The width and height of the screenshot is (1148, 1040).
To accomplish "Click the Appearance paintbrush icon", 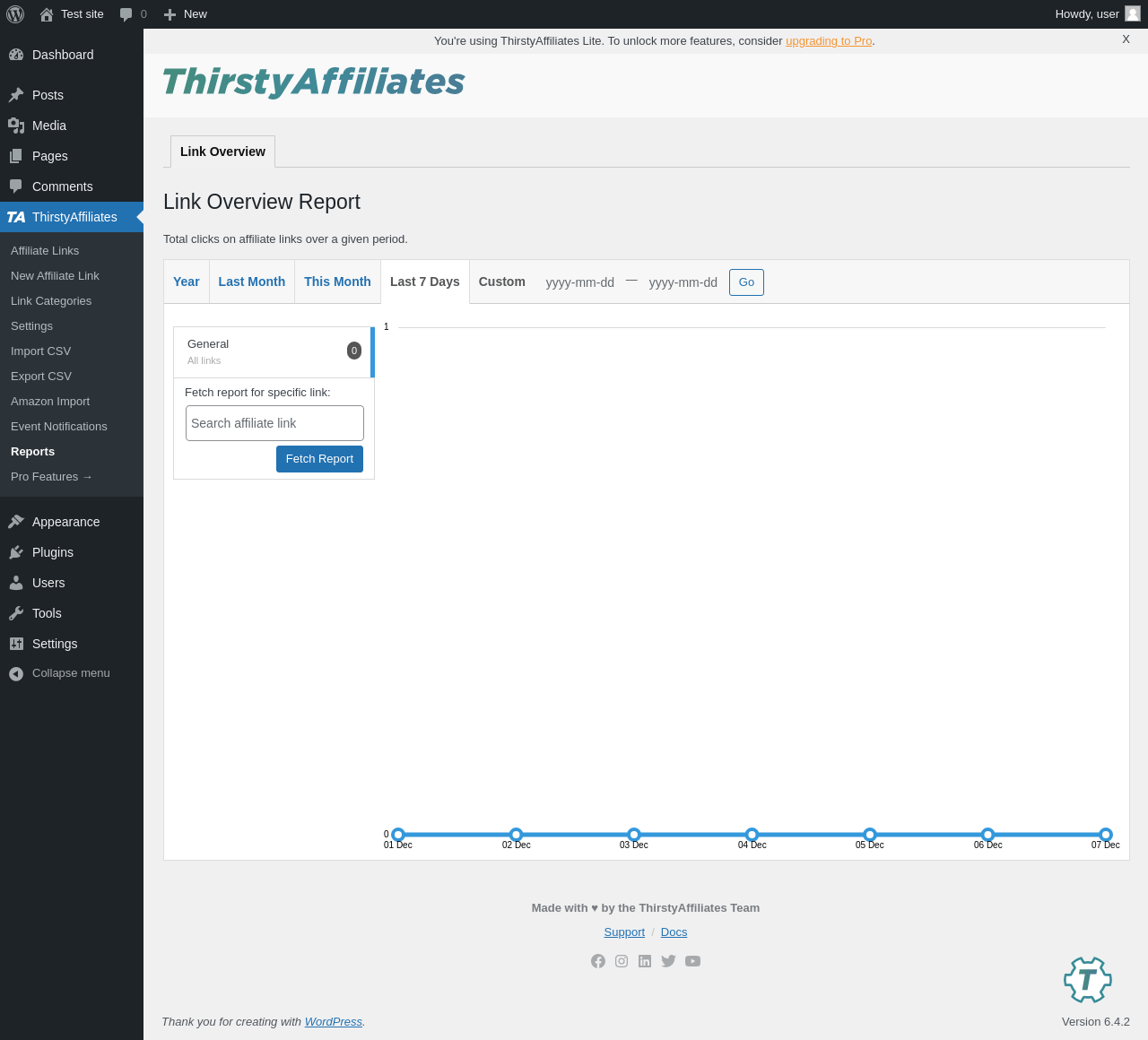I will click(x=16, y=522).
